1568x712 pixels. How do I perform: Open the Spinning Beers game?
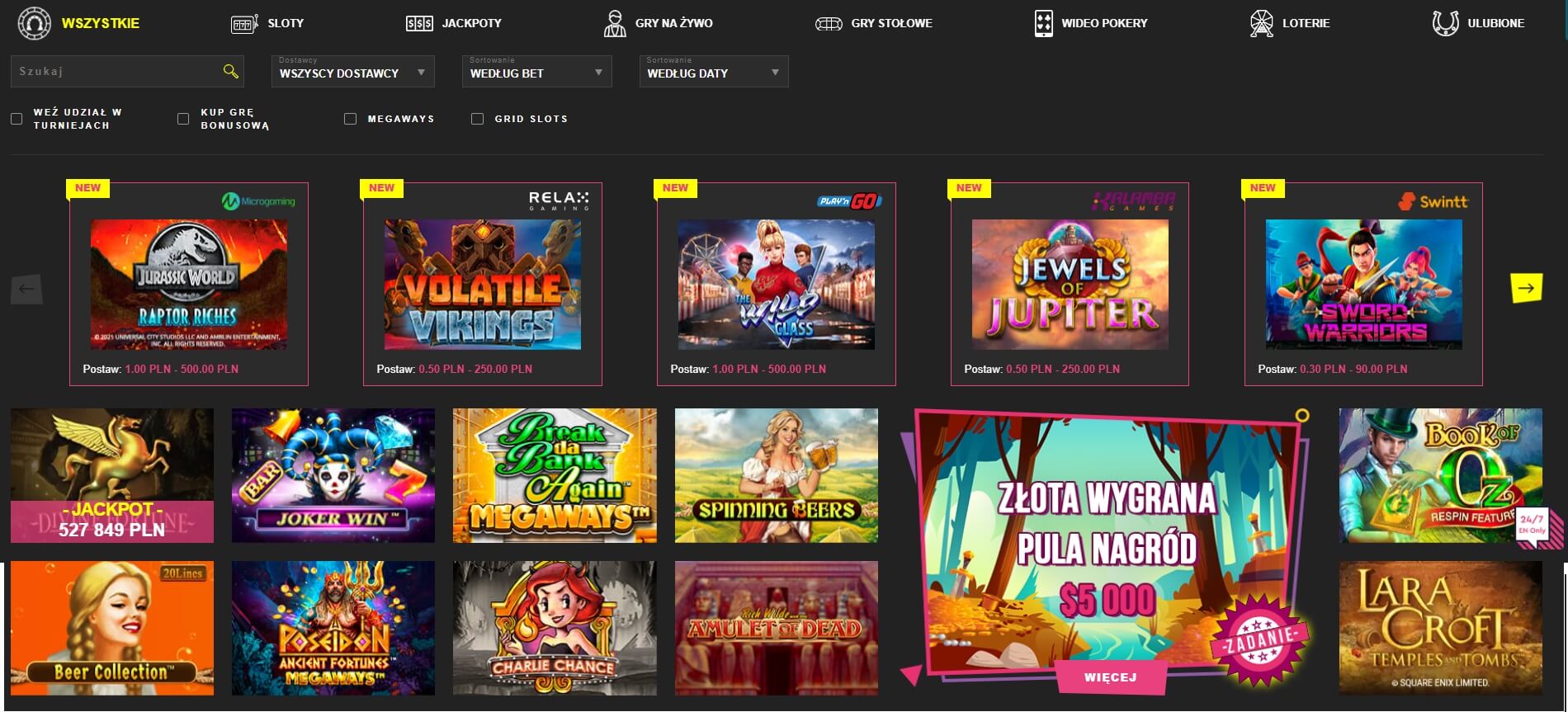click(x=777, y=475)
